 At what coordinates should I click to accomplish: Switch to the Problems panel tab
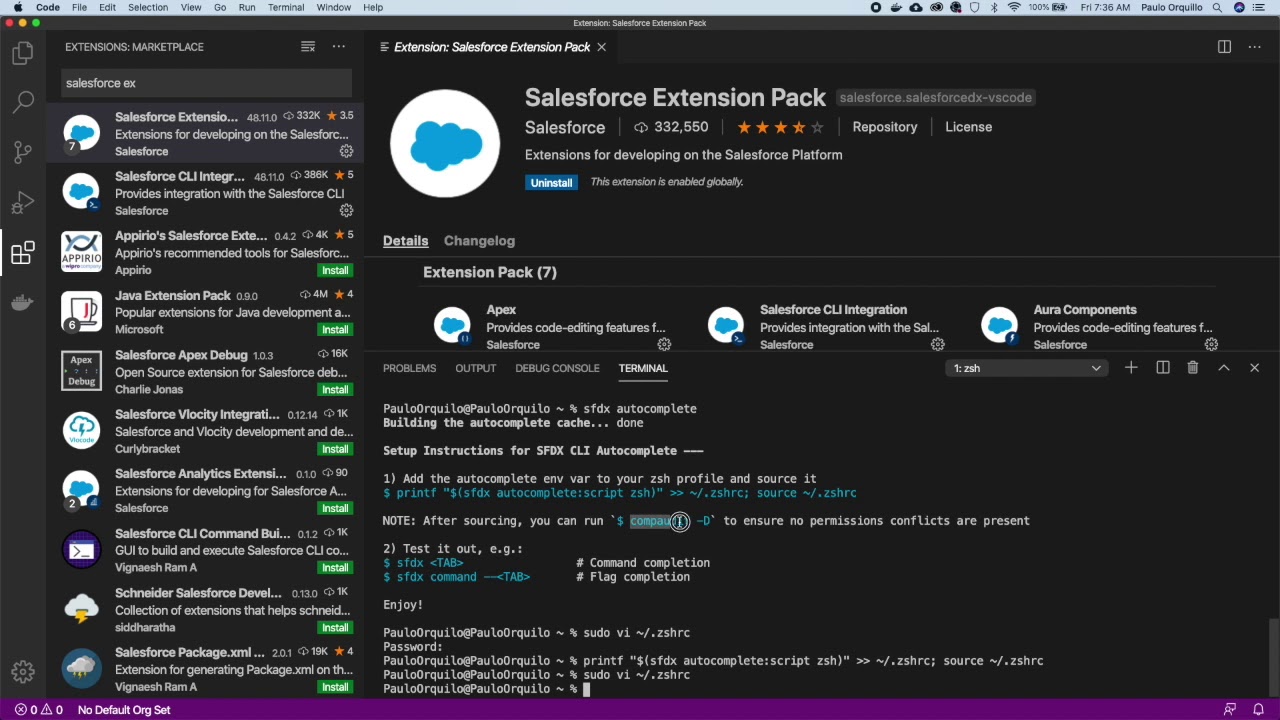[x=409, y=368]
